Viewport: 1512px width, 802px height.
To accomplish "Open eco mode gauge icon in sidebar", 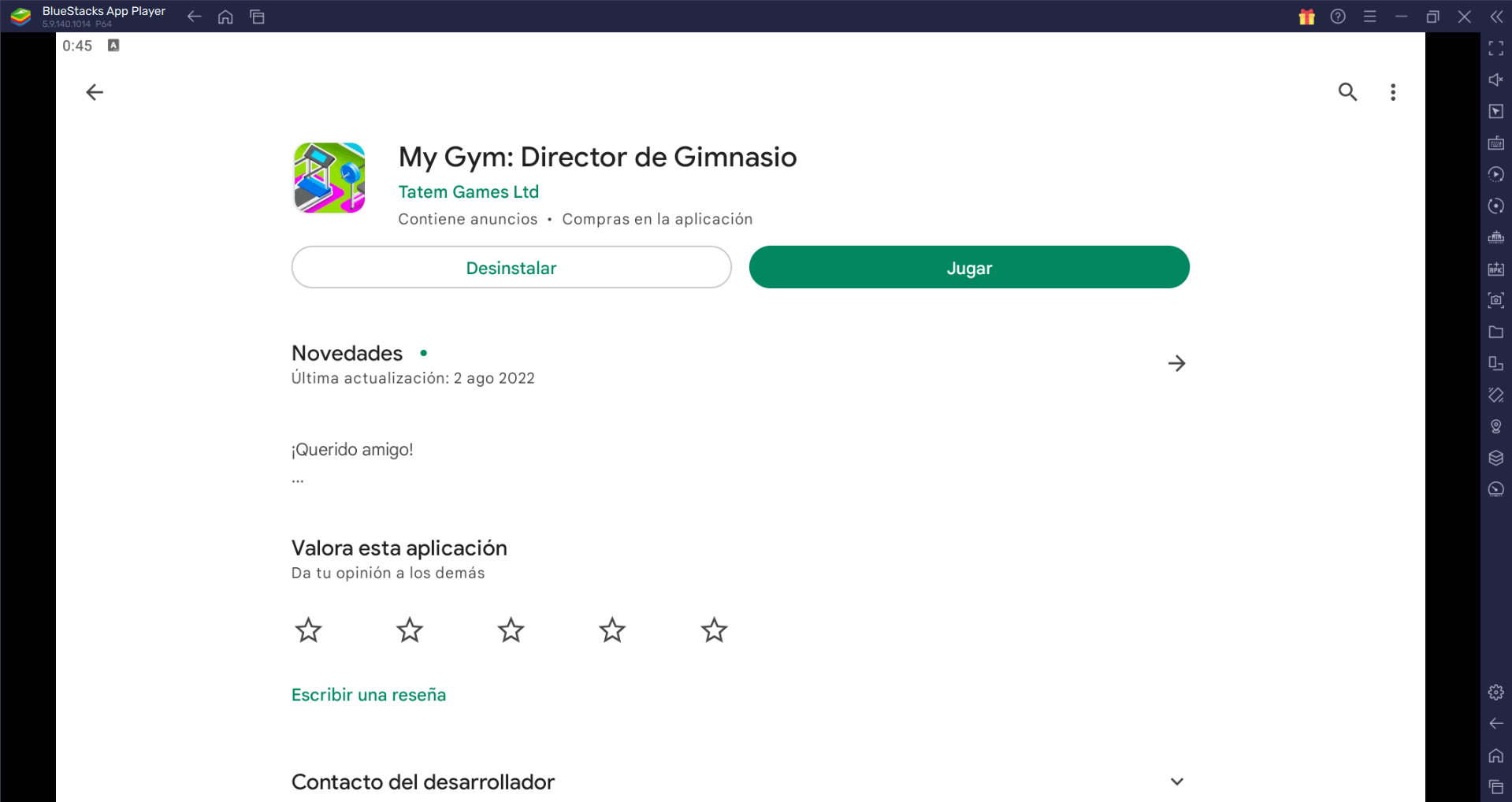I will click(1496, 490).
